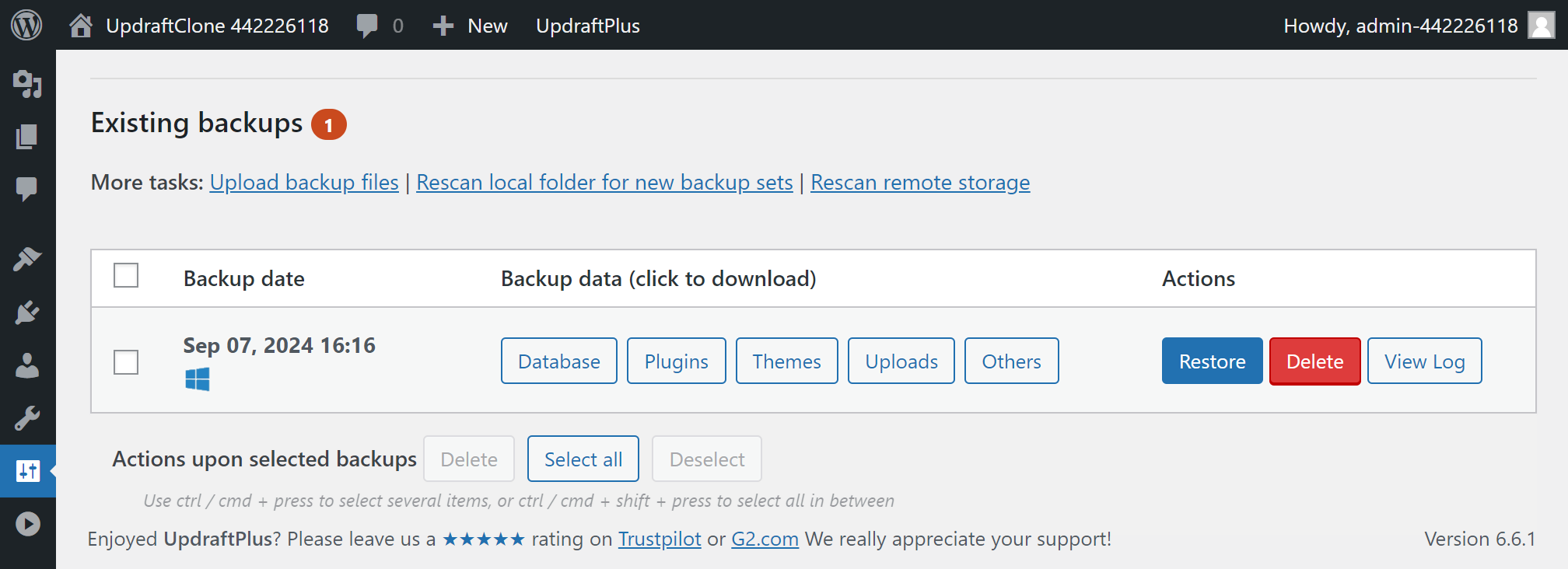The image size is (1568, 569).
Task: Tick the Sep 07, 2024 backup checkbox
Action: pyautogui.click(x=126, y=362)
